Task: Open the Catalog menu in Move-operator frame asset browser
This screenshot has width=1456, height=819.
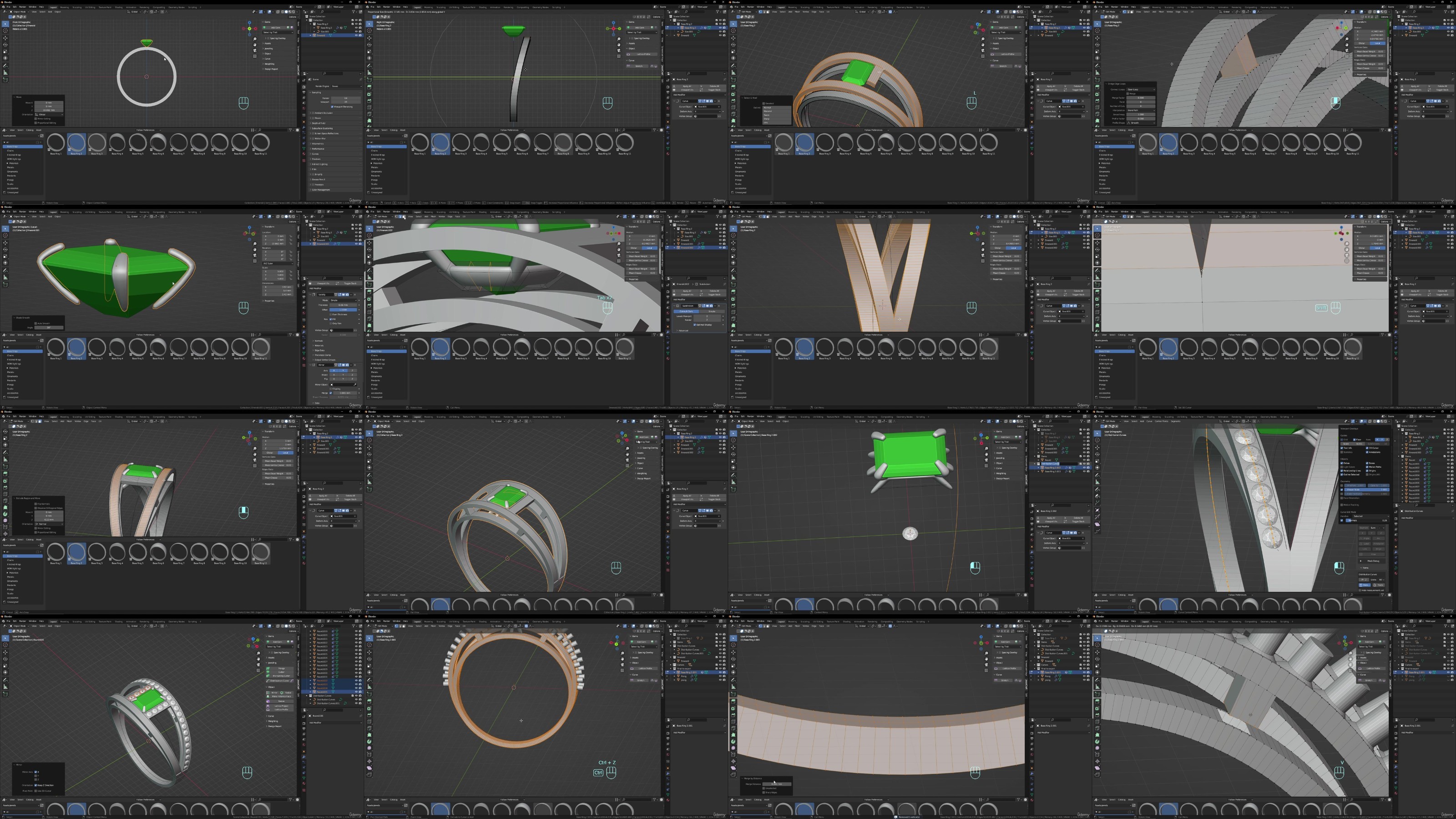Action: (30, 131)
